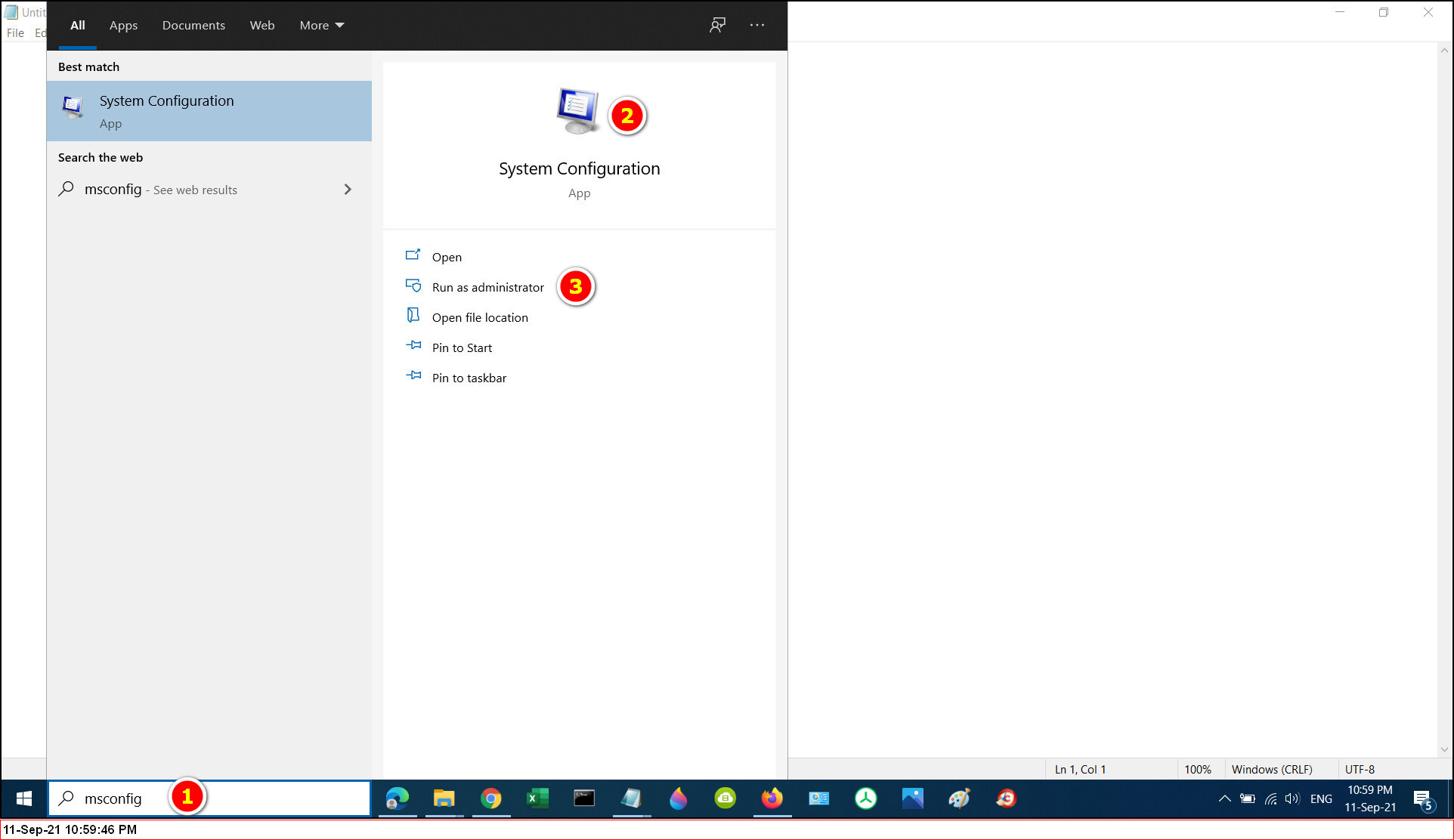Screen dimensions: 1454x840
Task: Switch to the Apps search tab
Action: coord(123,25)
